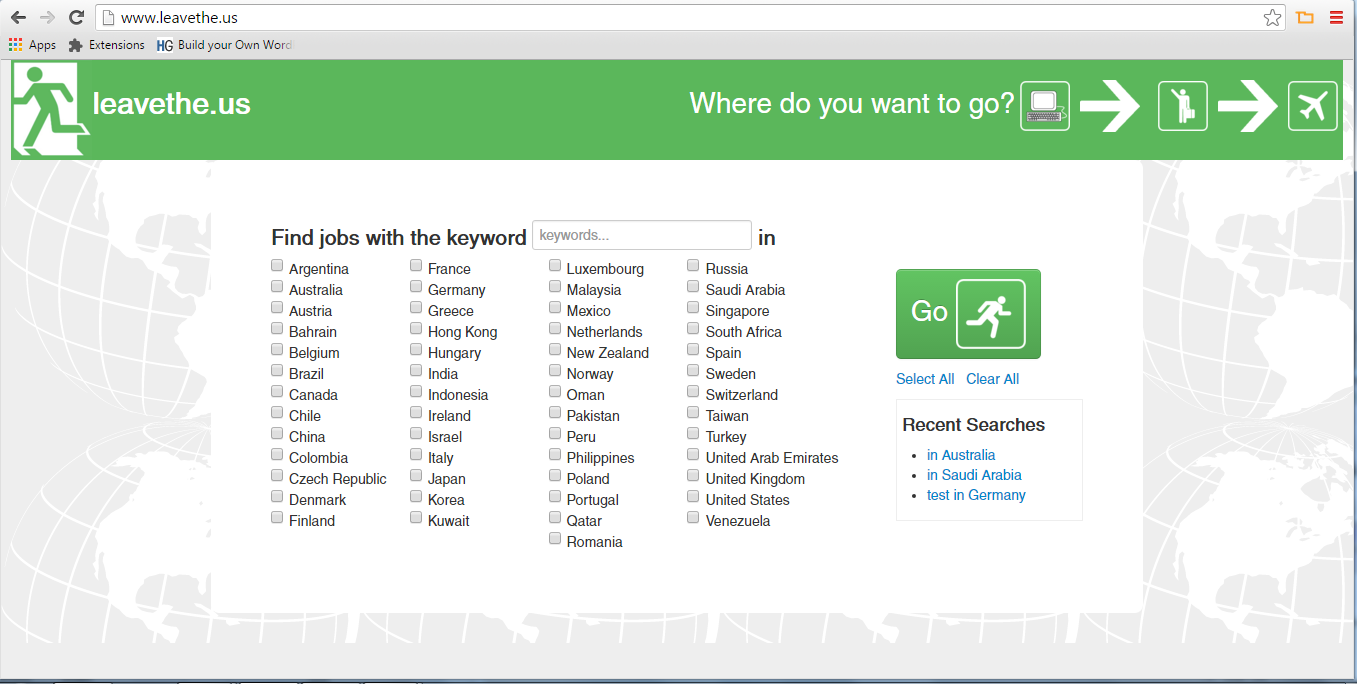1357x684 pixels.
Task: Click browser back arrow
Action: pos(18,17)
